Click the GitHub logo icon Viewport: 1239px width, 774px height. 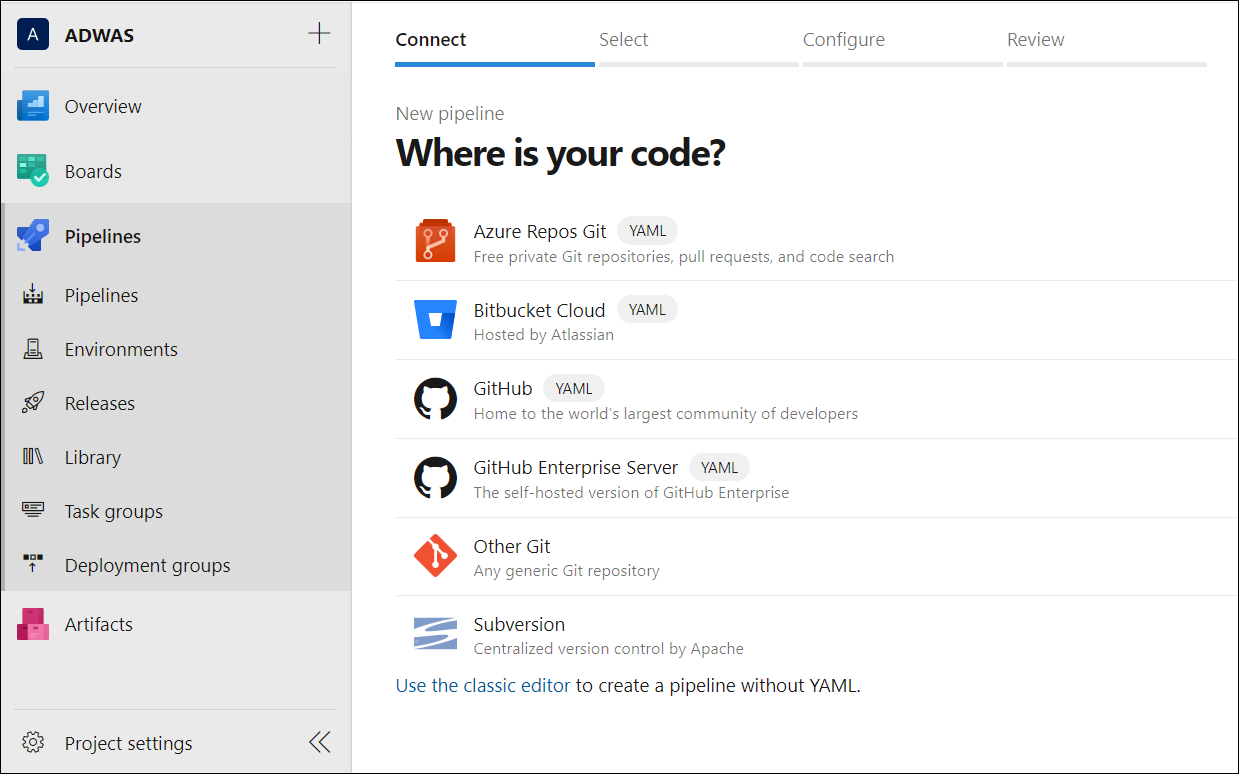pos(435,398)
